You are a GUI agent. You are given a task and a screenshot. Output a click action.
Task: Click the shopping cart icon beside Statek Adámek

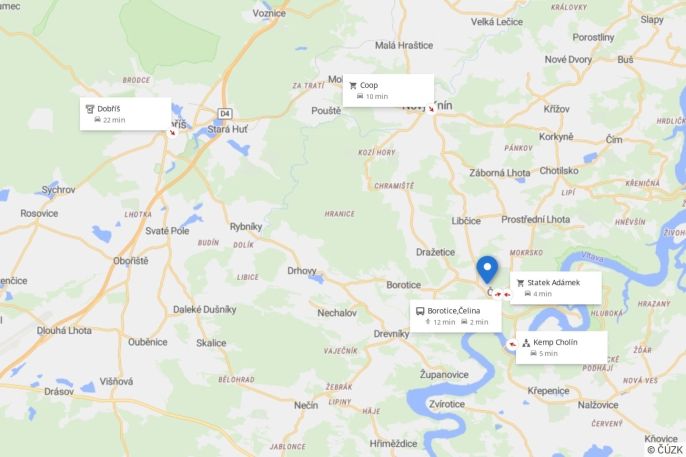(x=520, y=283)
